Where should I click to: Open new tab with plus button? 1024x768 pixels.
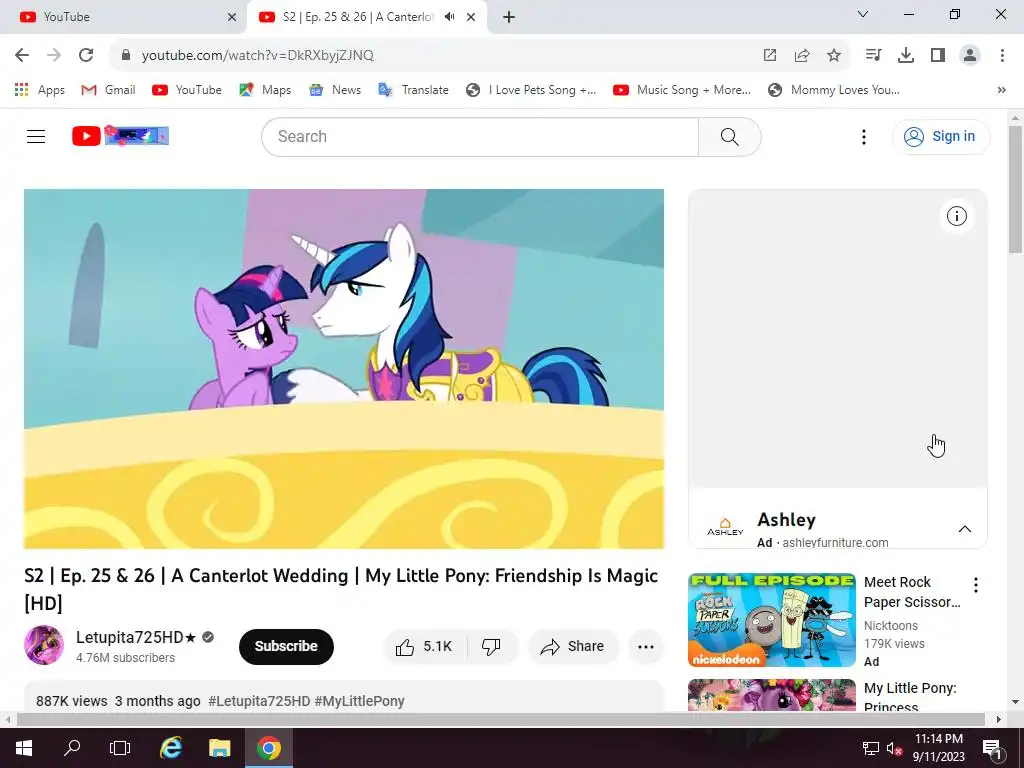click(509, 17)
